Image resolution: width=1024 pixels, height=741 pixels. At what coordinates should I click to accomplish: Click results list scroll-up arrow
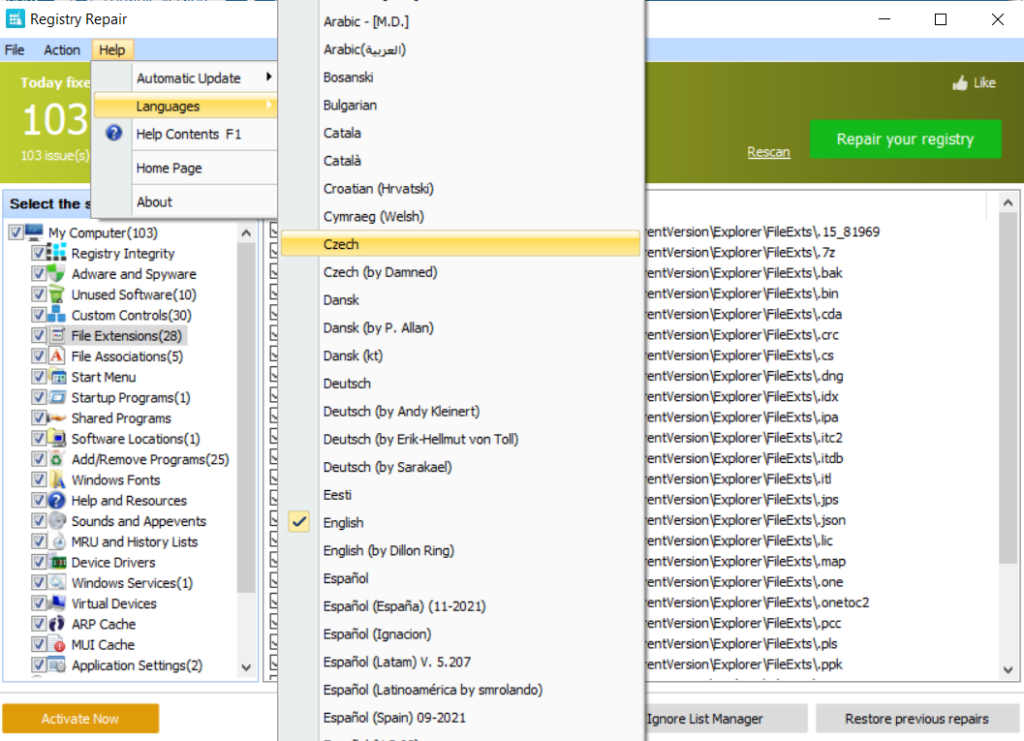tap(1008, 203)
